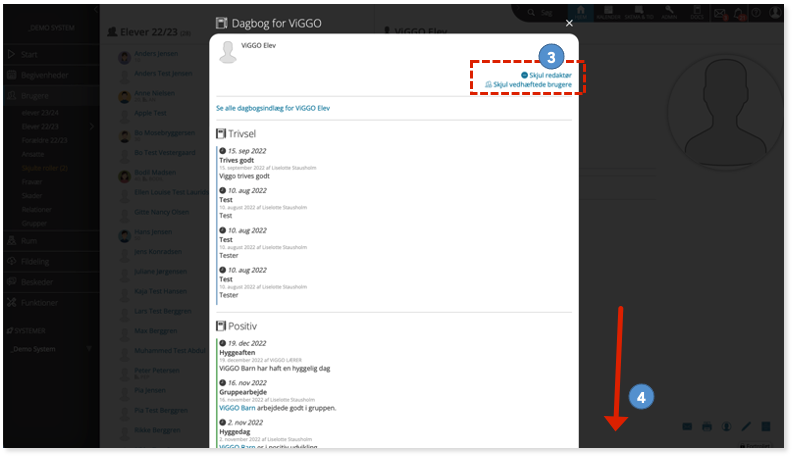Toggle Skjul redaktør option
The image size is (796, 459).
coord(546,75)
